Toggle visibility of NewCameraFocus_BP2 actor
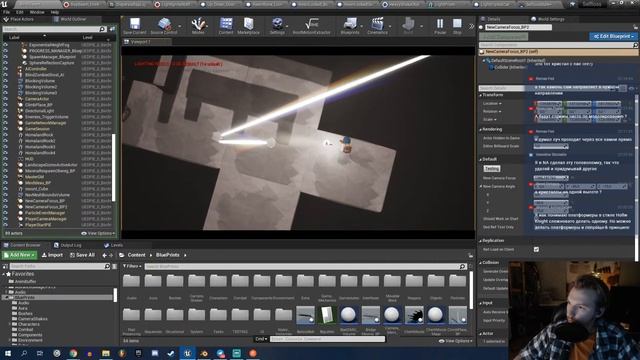The height and width of the screenshot is (360, 640). [x=5, y=207]
